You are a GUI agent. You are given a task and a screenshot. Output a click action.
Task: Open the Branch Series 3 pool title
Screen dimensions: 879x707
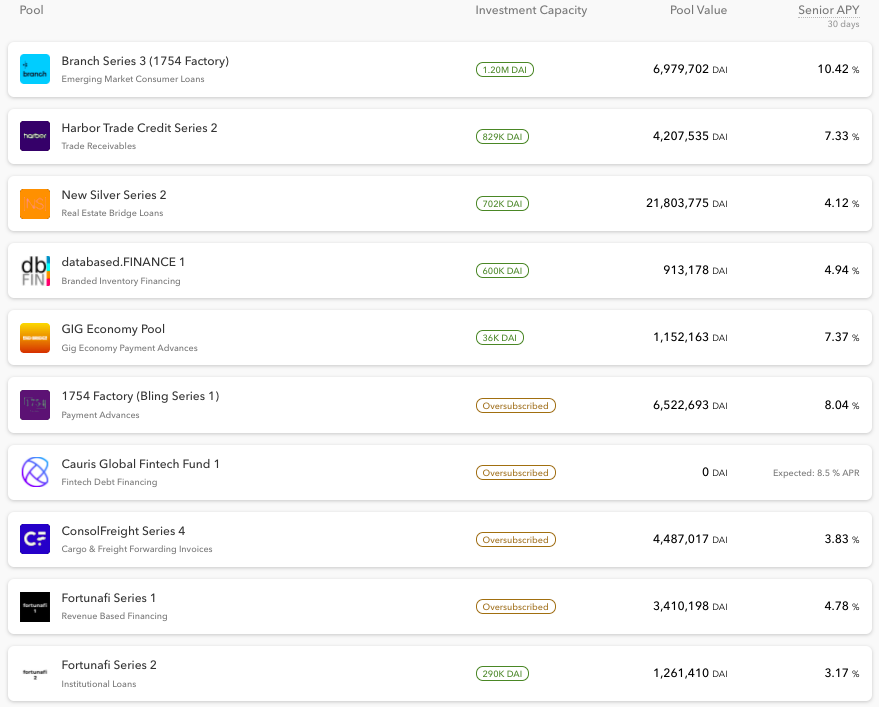145,61
